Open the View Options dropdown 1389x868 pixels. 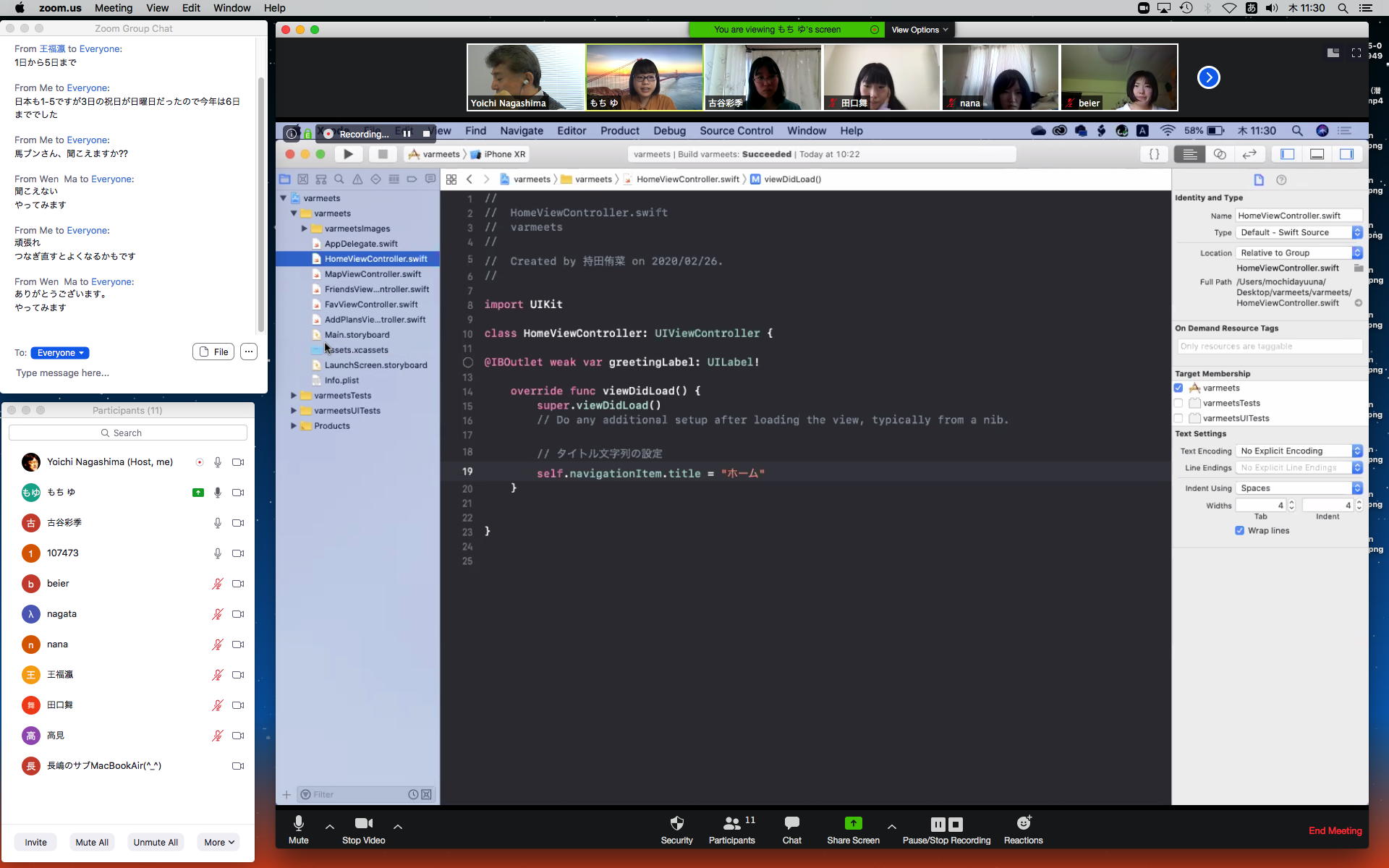pos(919,30)
